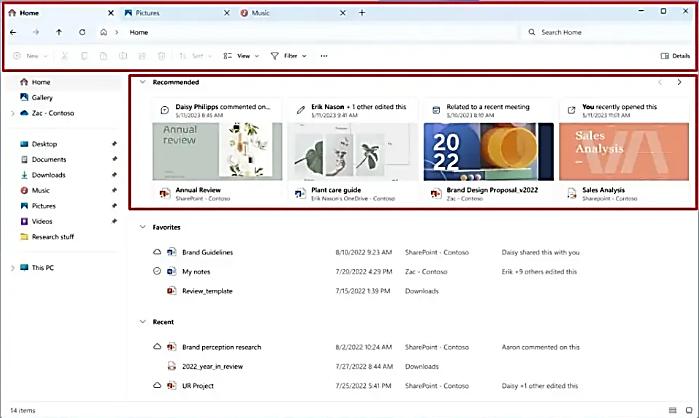Expand the This PC tree node

click(12, 268)
